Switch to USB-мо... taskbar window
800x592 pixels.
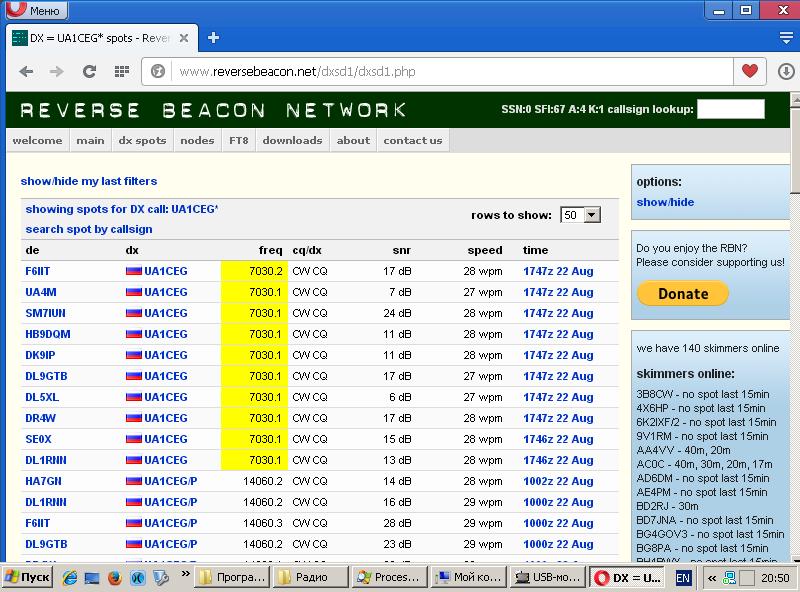tap(548, 577)
